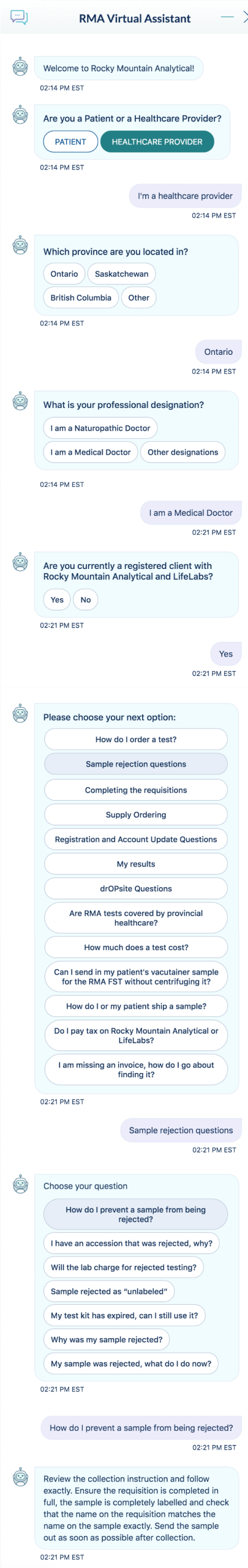Screen dimensions: 248x1568
Task: Select 'Sample rejected as unlabeled' question
Action: pos(109,1291)
